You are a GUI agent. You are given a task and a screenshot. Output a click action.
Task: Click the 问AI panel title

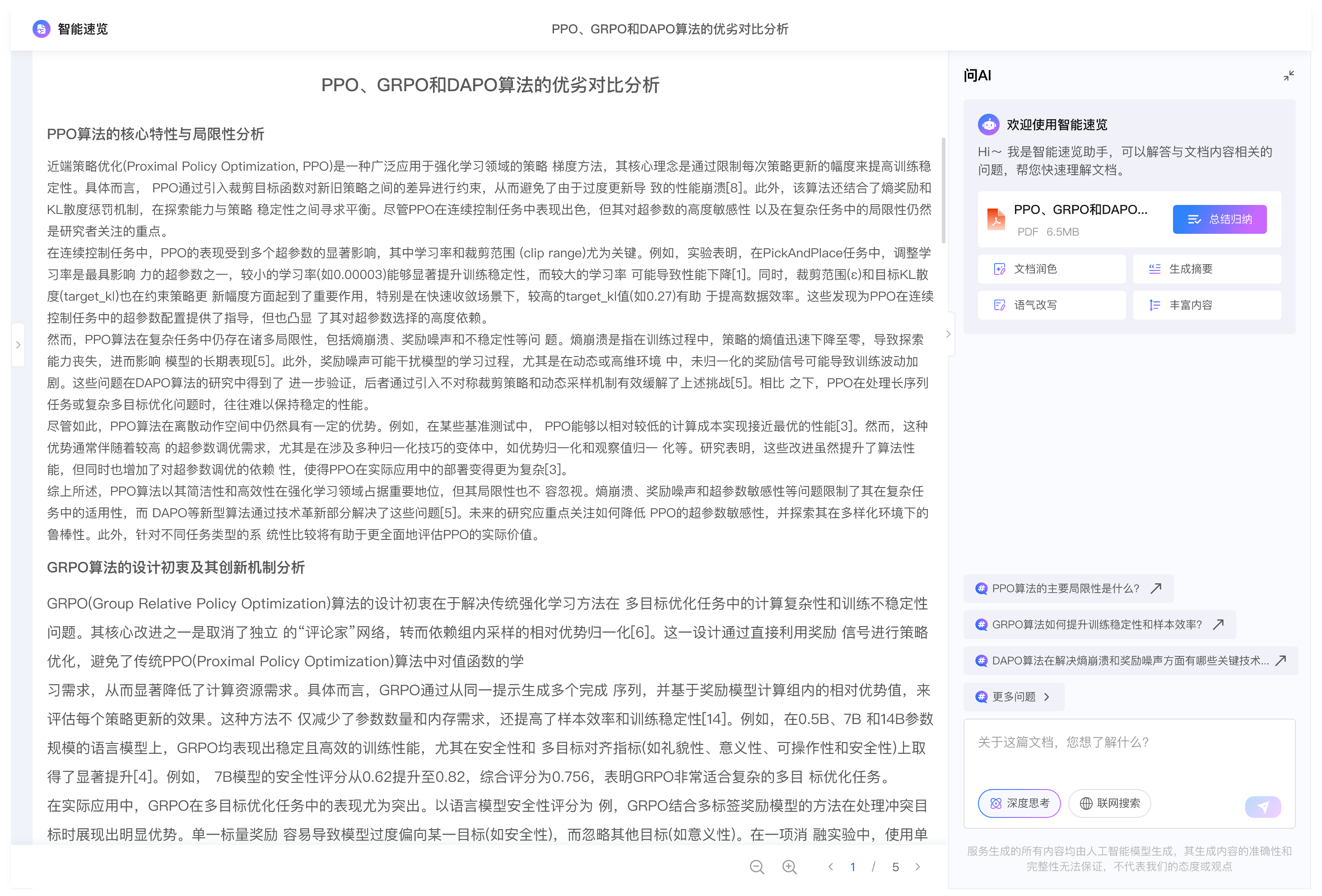click(x=977, y=76)
